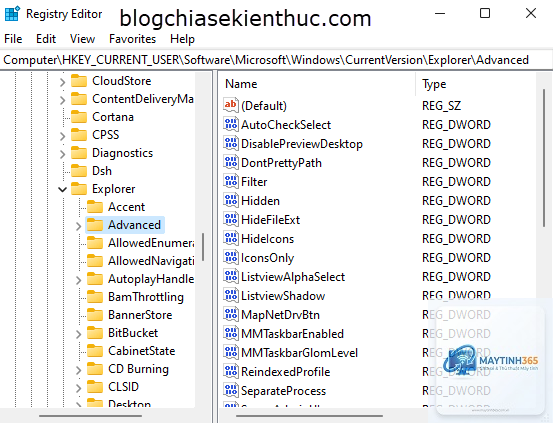Click the MMTaskbarGlomLevel DWORD icon

[x=231, y=353]
